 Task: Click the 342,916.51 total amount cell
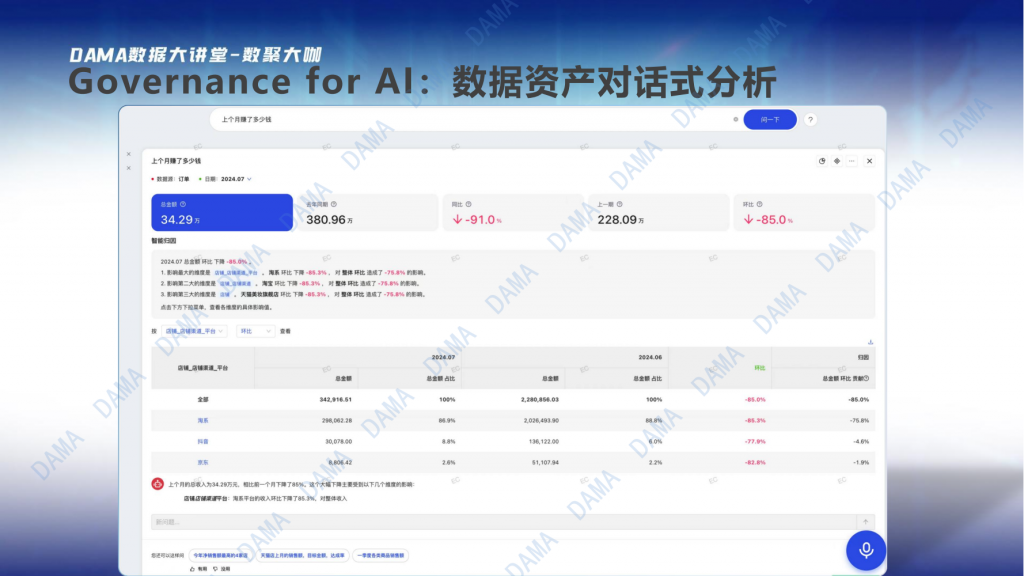pyautogui.click(x=336, y=400)
